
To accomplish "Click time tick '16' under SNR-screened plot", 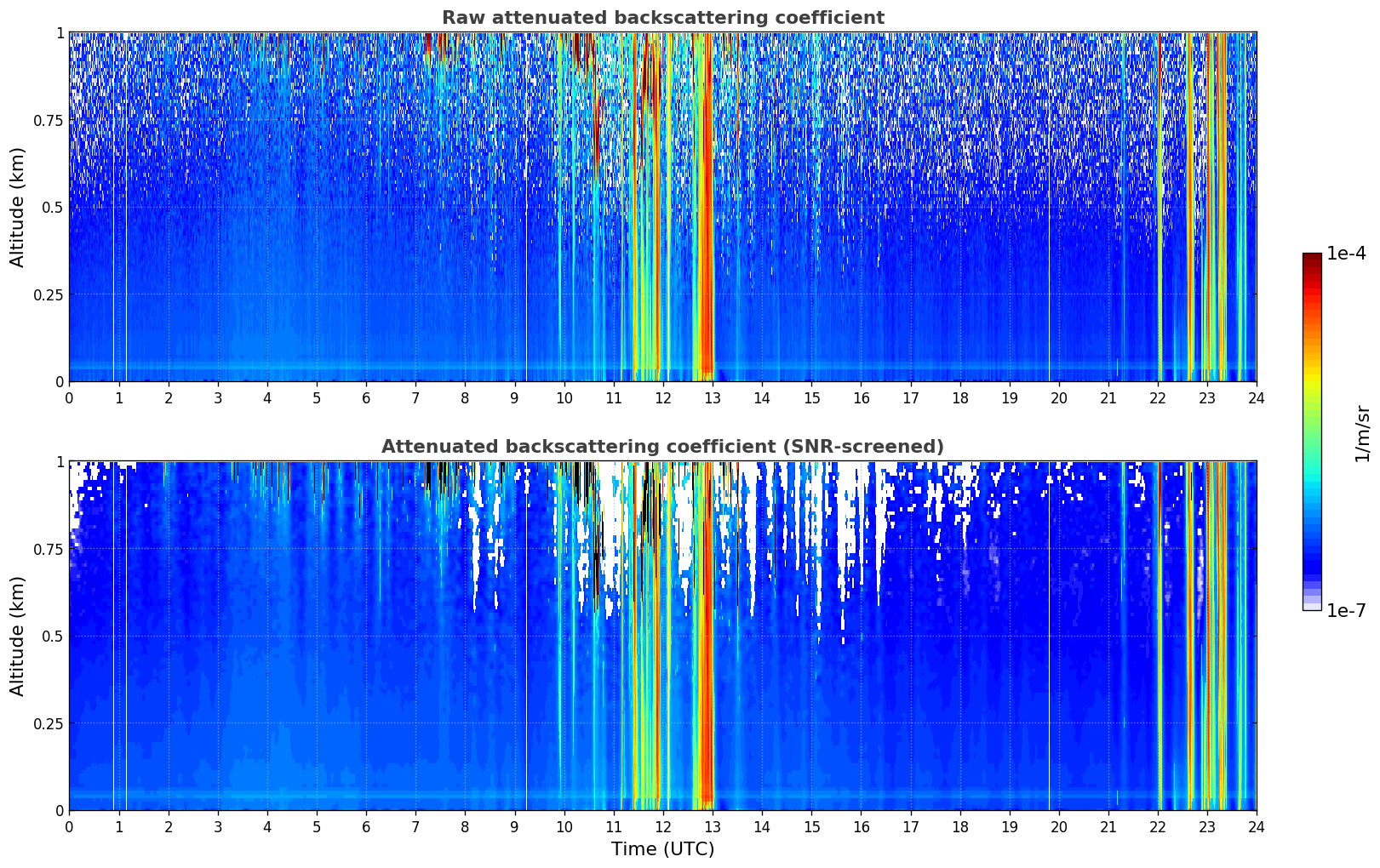I will [861, 826].
